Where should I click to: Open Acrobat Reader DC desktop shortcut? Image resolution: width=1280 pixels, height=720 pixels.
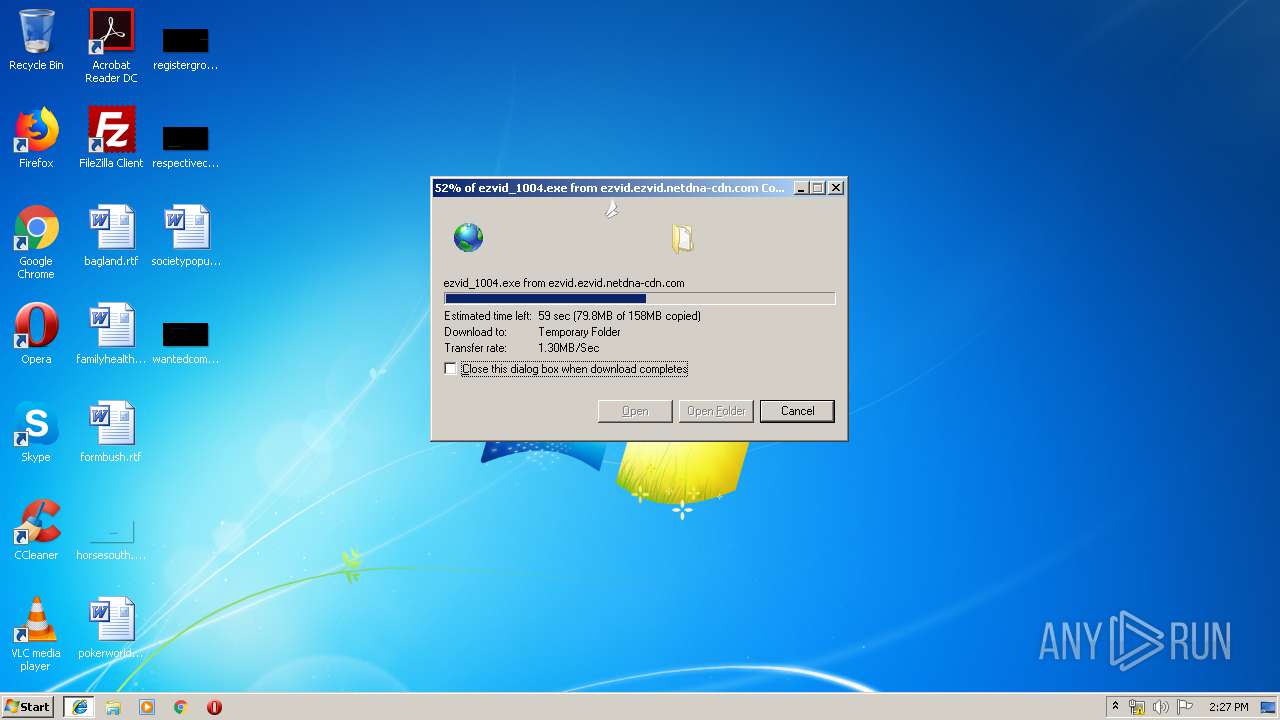click(x=111, y=46)
